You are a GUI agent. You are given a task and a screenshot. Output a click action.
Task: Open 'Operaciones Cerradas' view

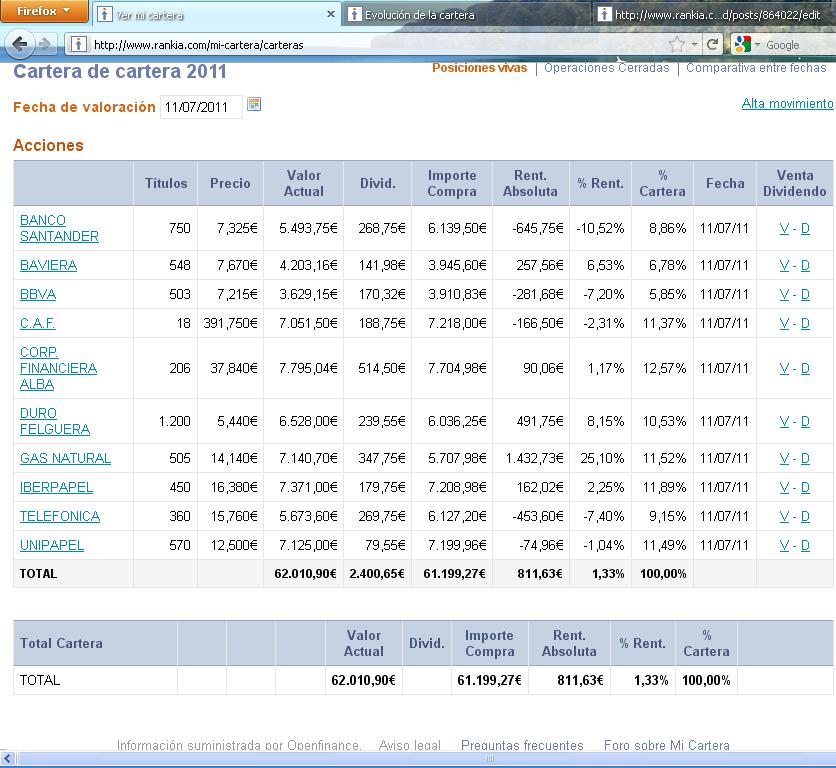[x=606, y=68]
